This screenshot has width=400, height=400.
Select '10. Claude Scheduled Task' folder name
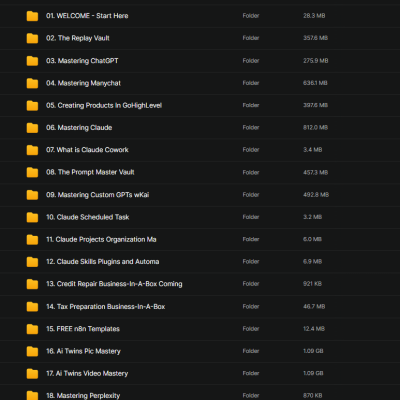[88, 217]
